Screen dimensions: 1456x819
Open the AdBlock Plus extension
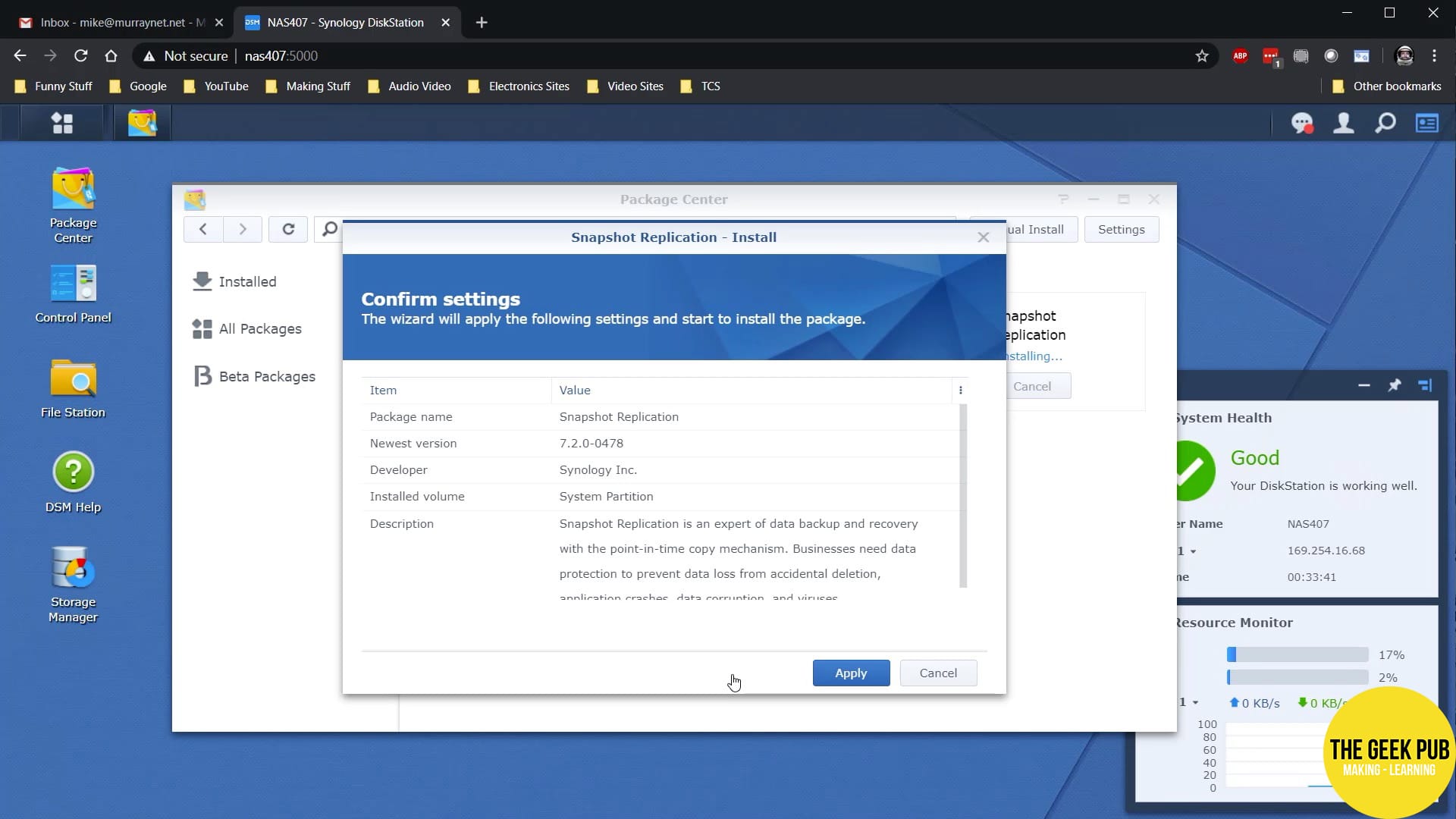coord(1241,56)
